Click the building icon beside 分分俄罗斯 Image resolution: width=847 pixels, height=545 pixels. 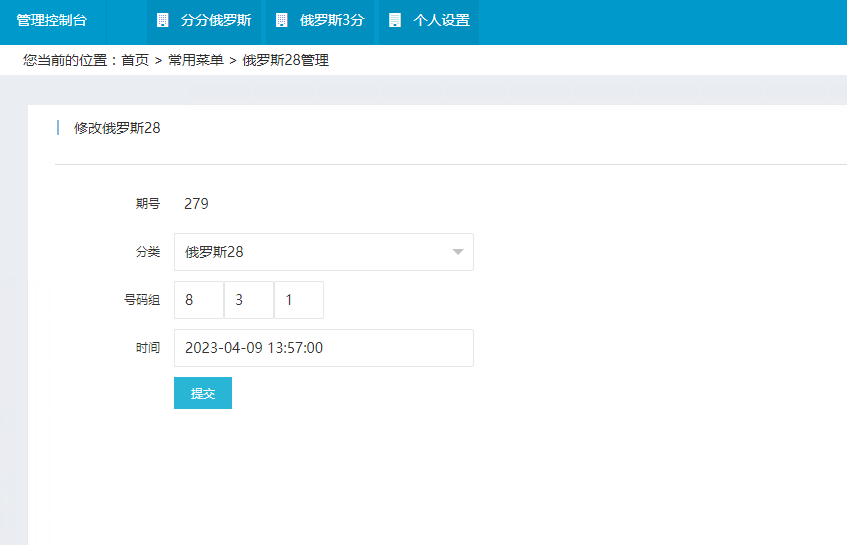tap(163, 20)
